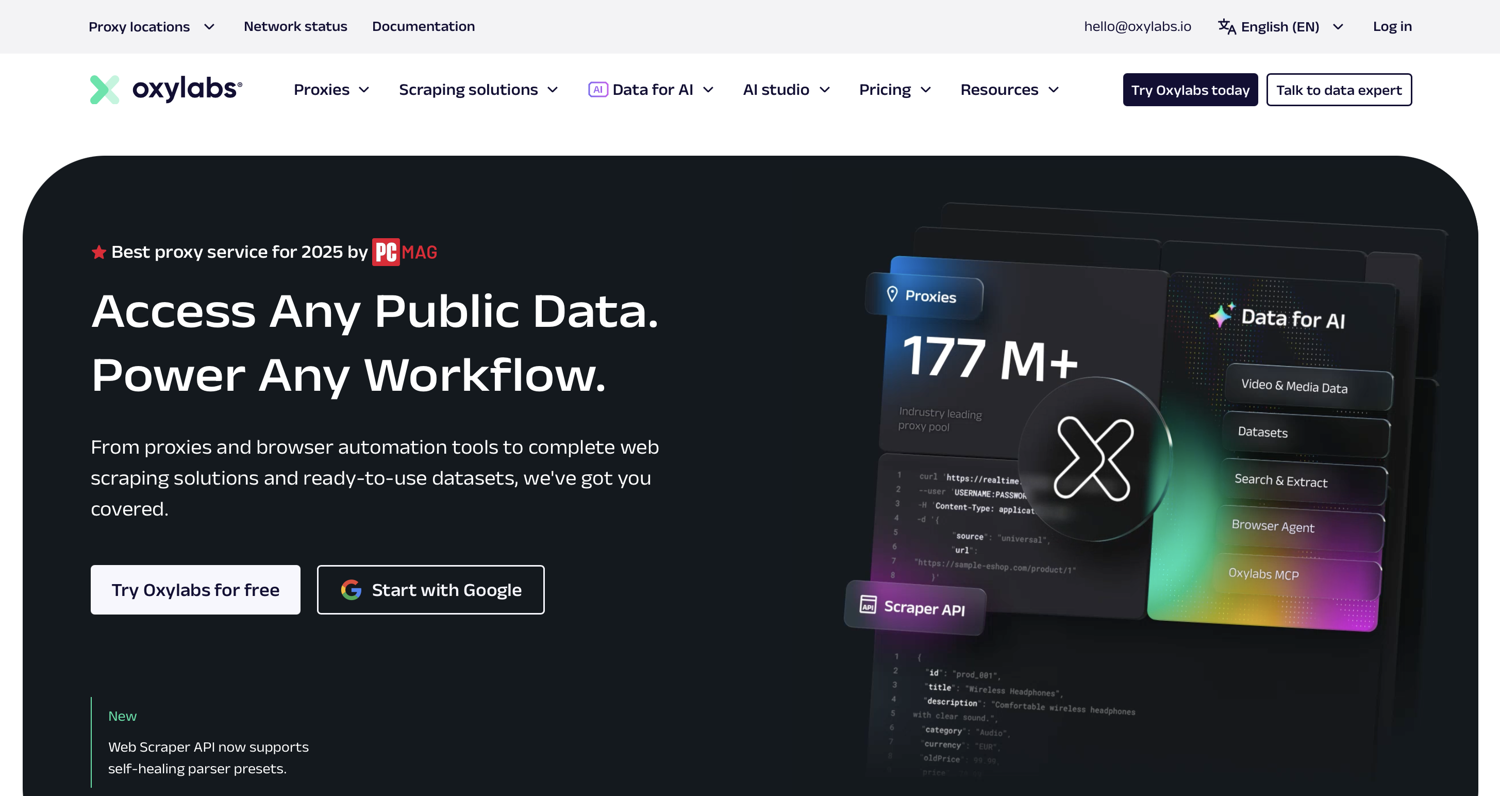Image resolution: width=1500 pixels, height=796 pixels.
Task: Open the Resources navigation menu
Action: [1009, 90]
